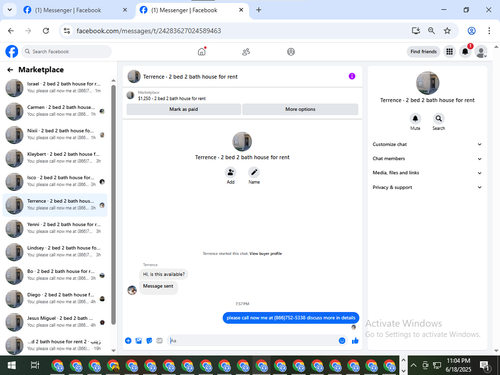Open the Facebook logo home link
The height and width of the screenshot is (375, 500).
[x=12, y=52]
